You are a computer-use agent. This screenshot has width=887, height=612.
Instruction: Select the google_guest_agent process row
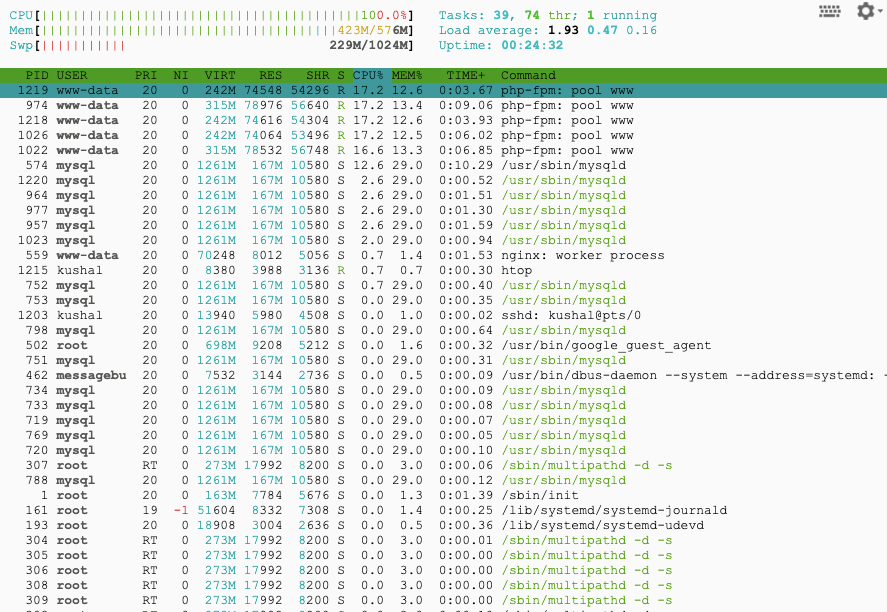[x=444, y=345]
